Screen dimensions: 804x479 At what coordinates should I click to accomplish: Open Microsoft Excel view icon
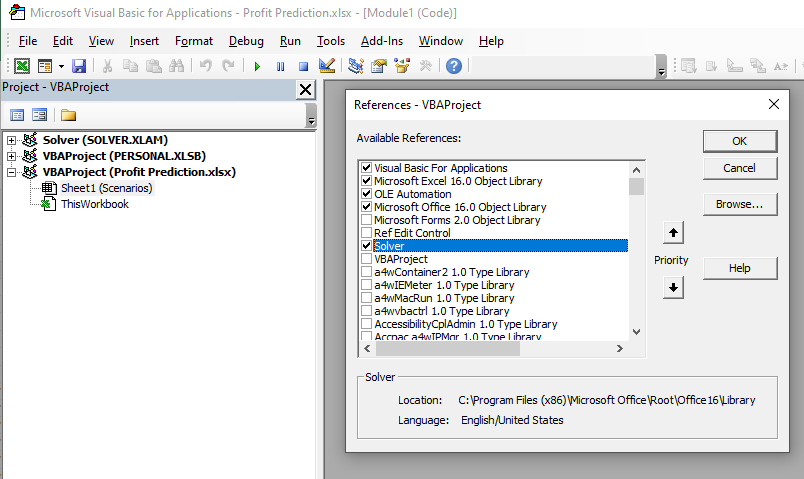pos(21,66)
